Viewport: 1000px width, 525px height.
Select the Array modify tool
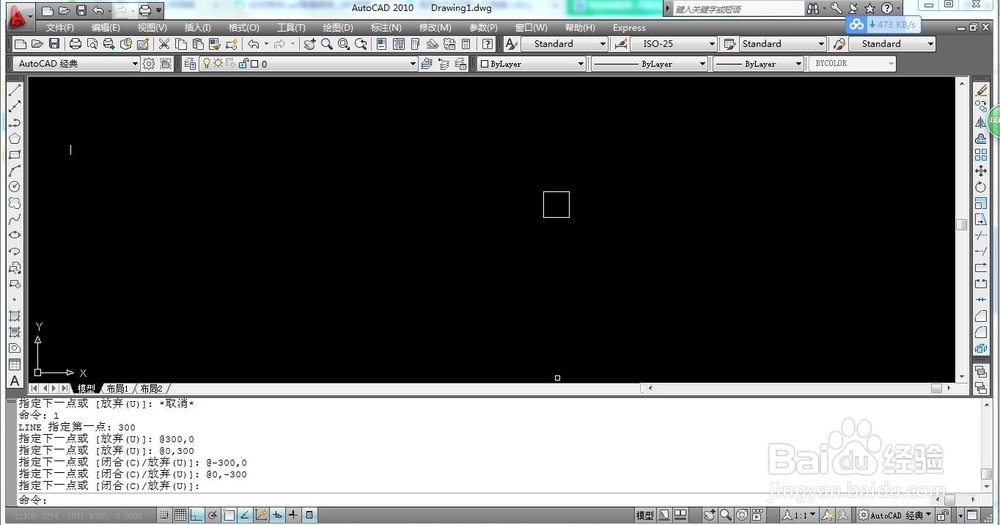[x=981, y=155]
